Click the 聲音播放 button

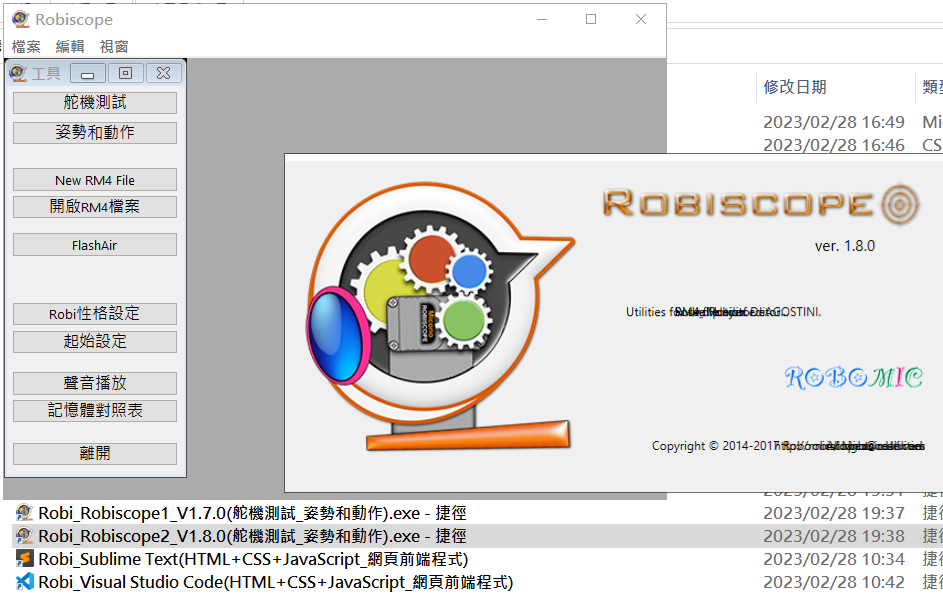tap(95, 382)
